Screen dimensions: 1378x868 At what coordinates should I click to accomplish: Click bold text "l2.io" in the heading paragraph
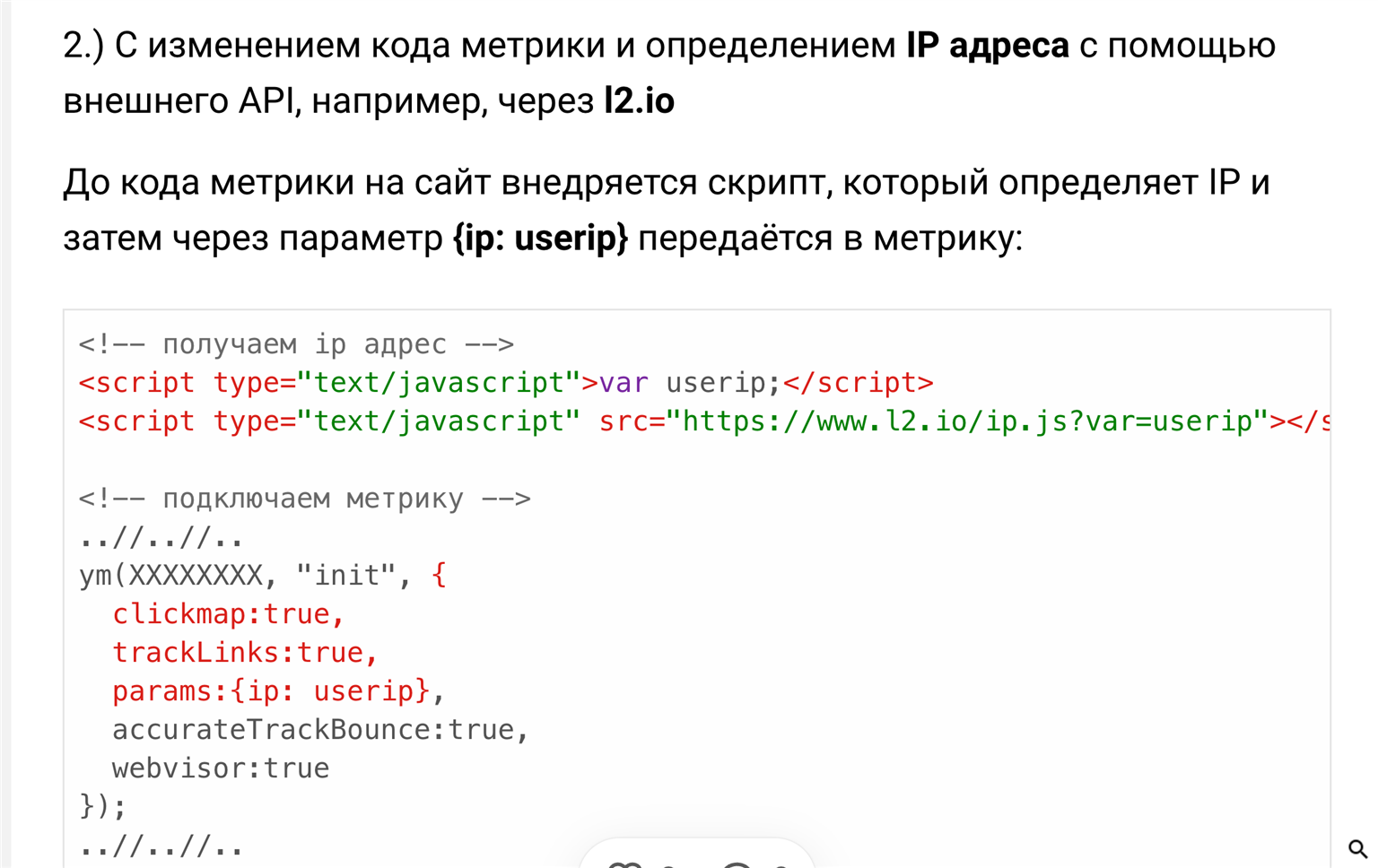pos(639,100)
